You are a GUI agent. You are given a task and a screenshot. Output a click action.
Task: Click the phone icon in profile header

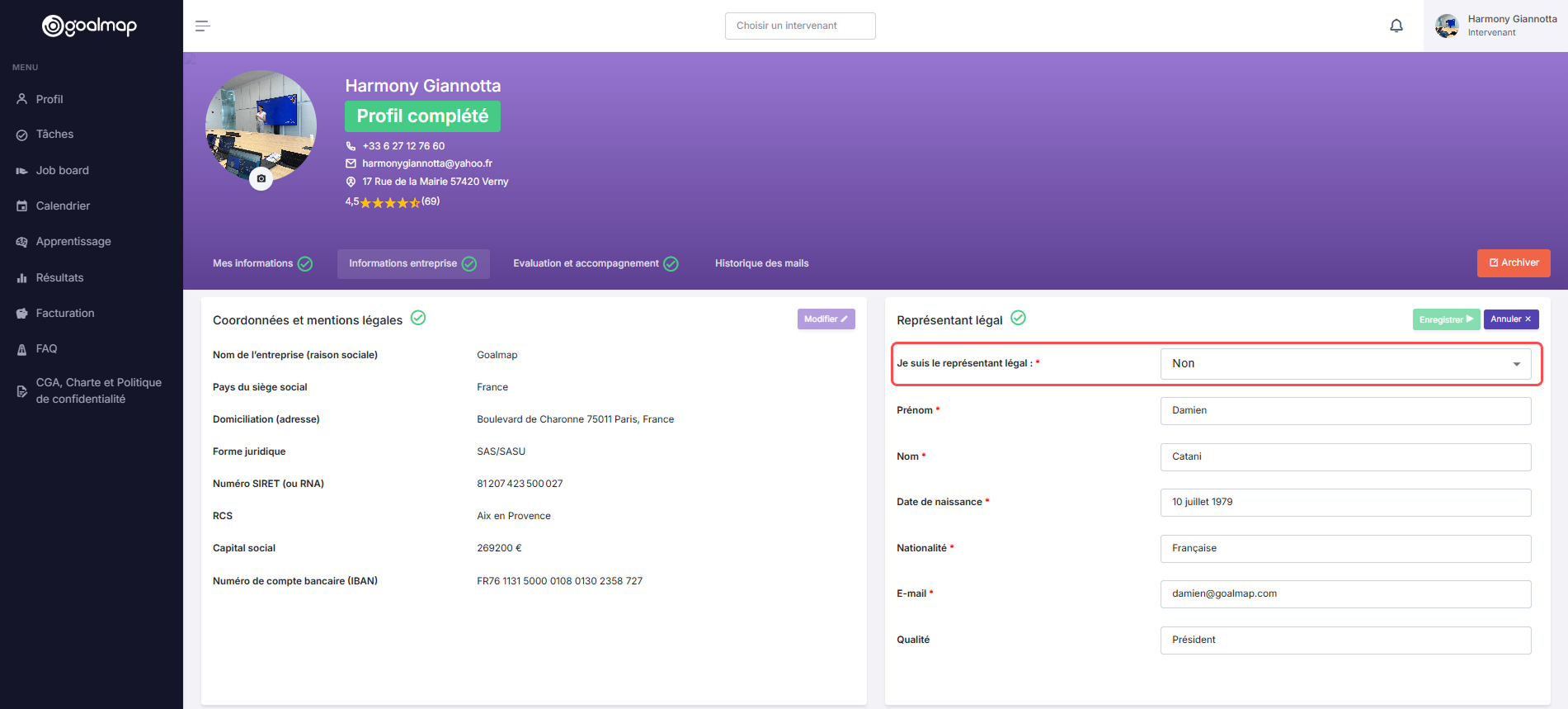pos(351,146)
